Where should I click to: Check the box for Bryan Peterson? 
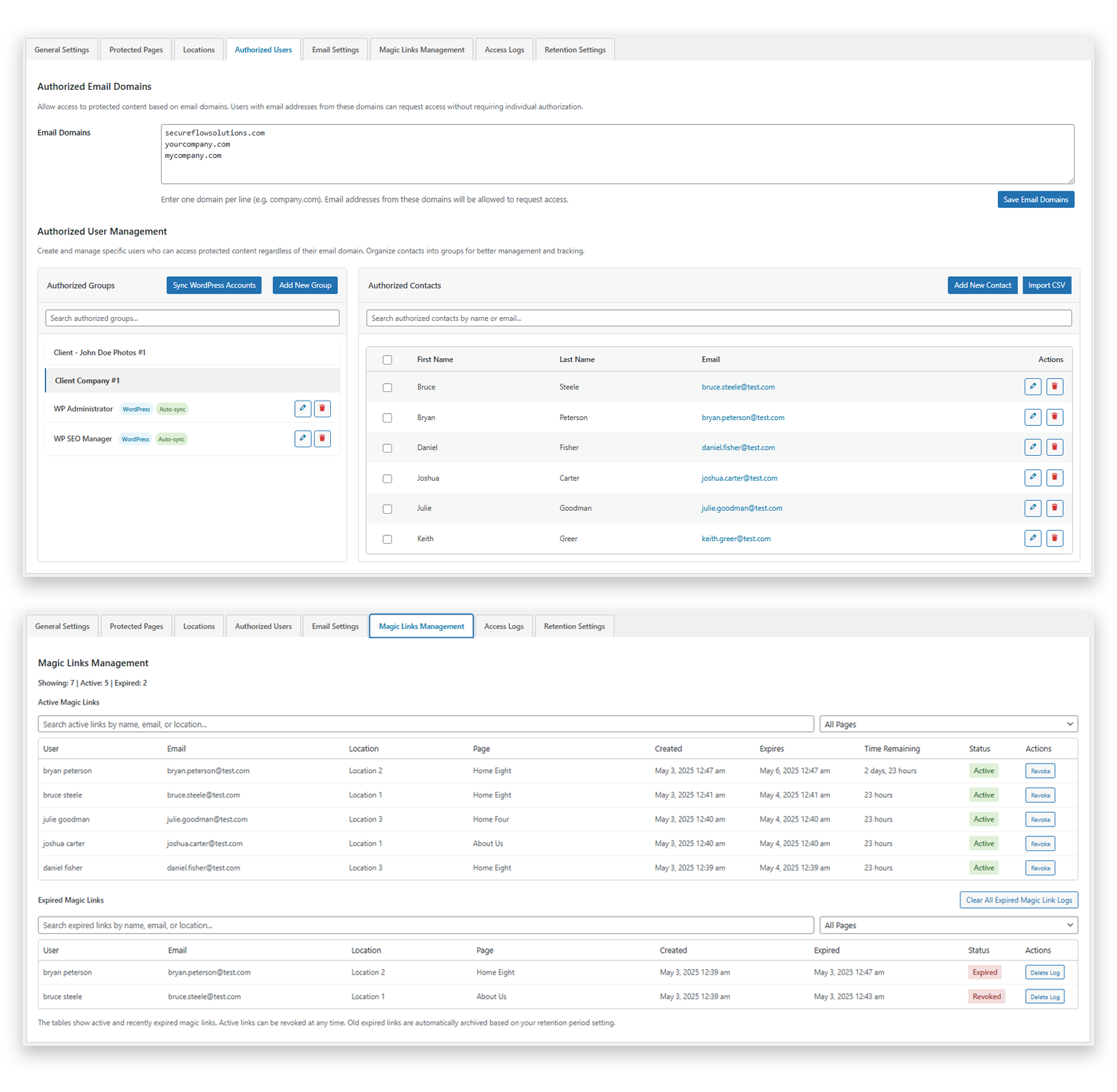388,418
